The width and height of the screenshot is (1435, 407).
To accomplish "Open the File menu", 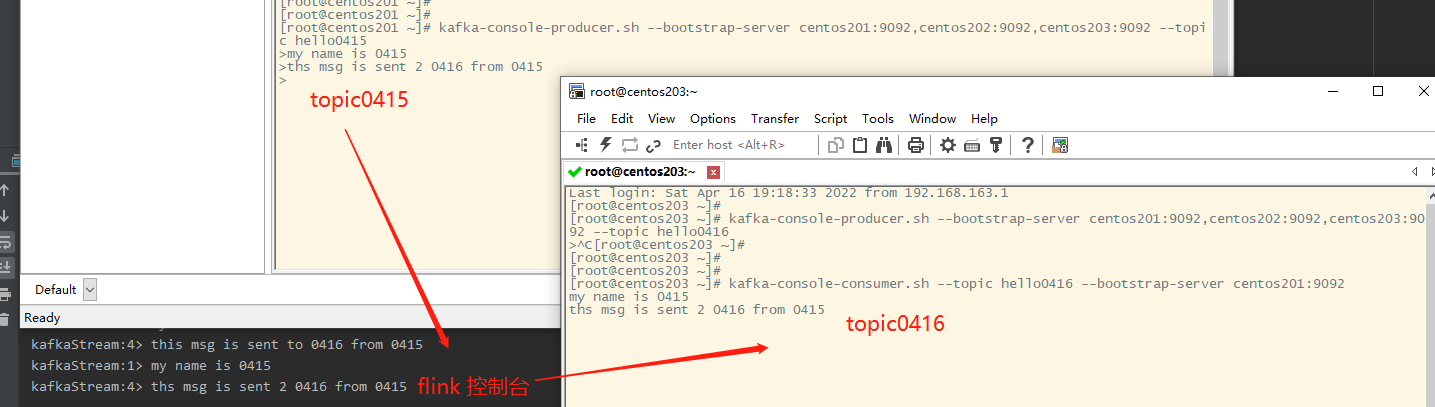I will (x=586, y=118).
